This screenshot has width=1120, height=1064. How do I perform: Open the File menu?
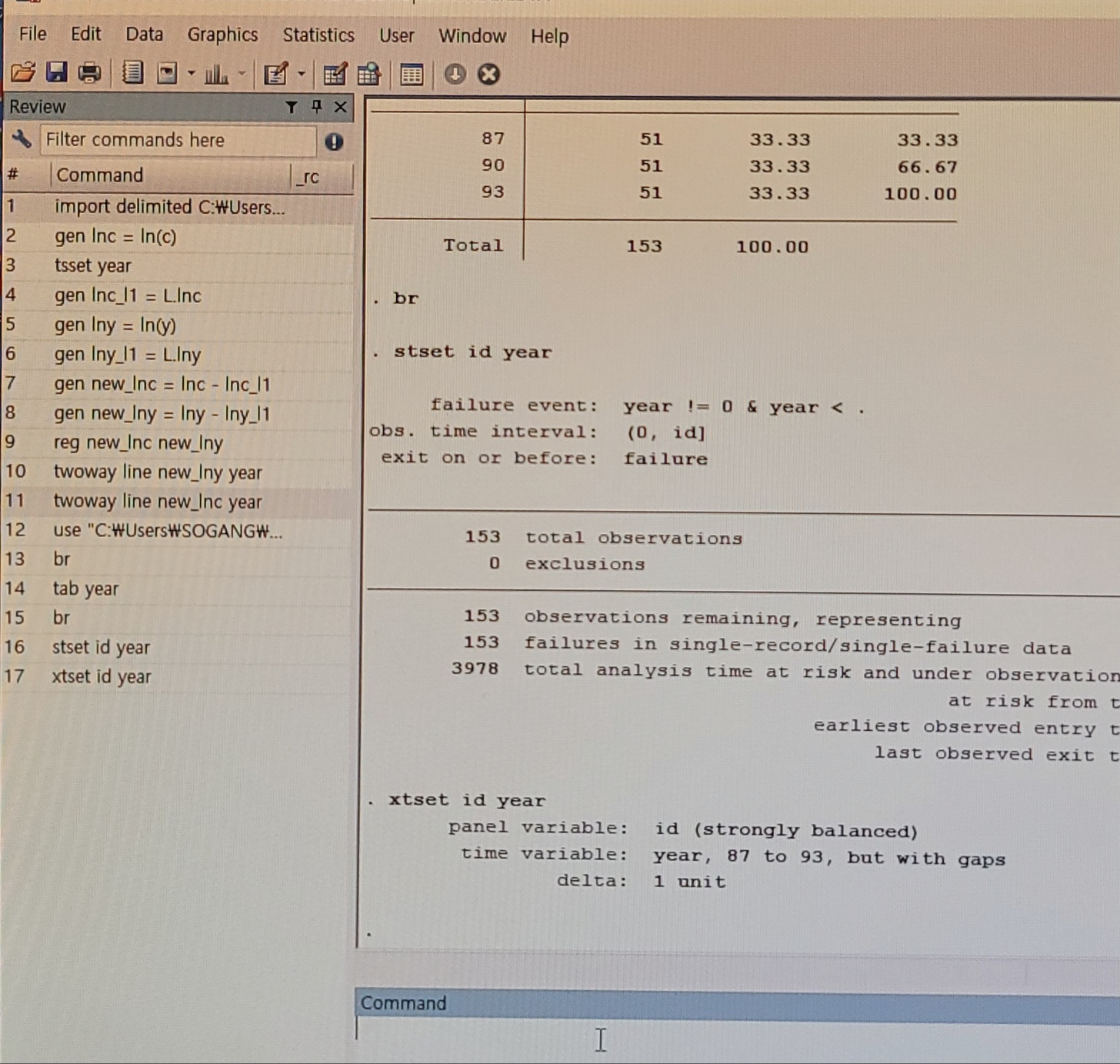point(32,34)
